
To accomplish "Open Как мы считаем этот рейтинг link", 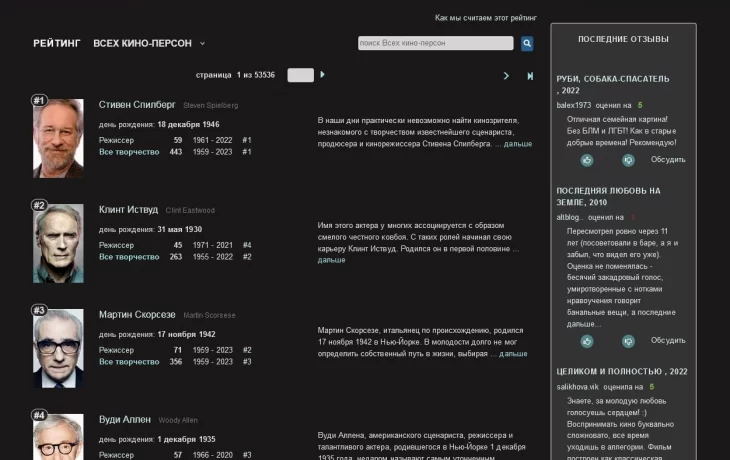I will pyautogui.click(x=486, y=18).
